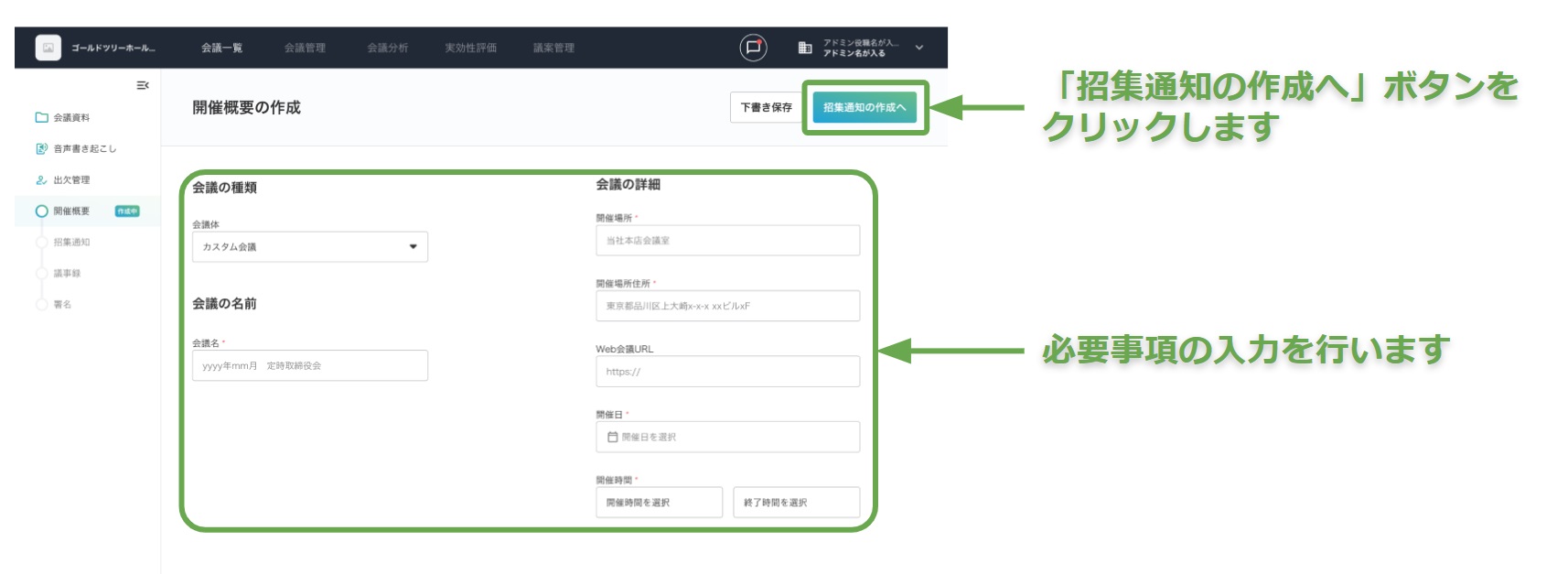Image resolution: width=1568 pixels, height=574 pixels.
Task: Click the Web会議URL input field
Action: click(727, 372)
